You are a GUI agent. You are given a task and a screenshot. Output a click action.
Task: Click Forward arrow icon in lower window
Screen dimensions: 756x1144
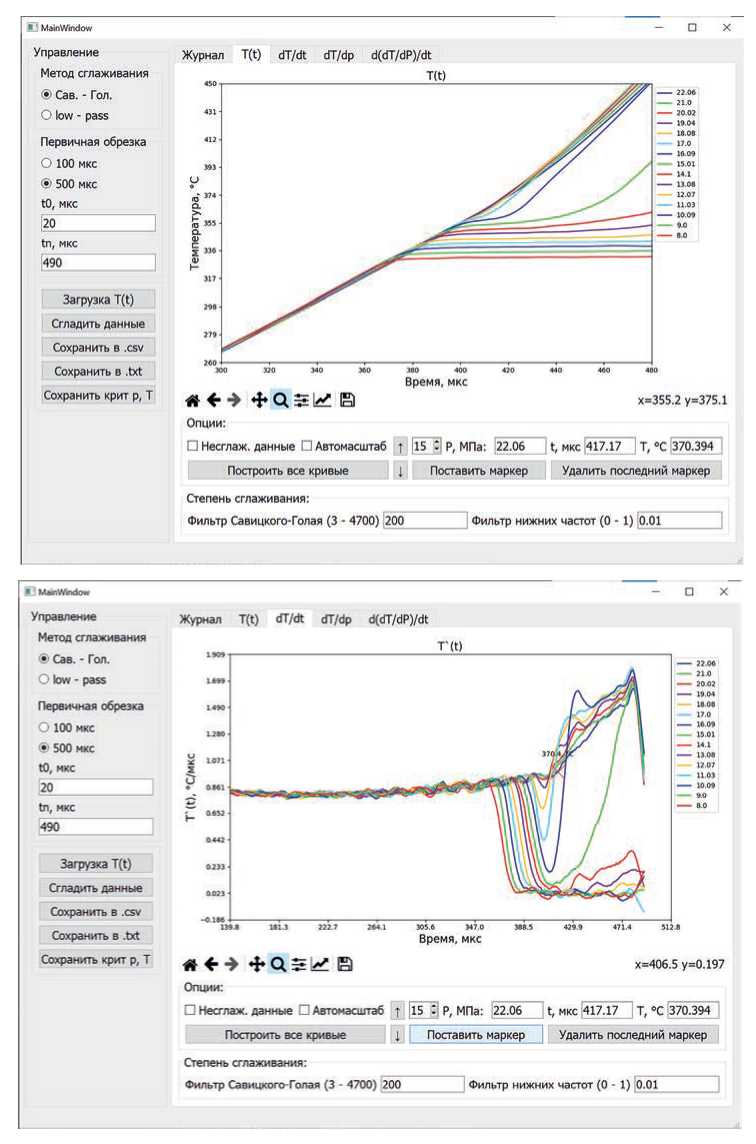[x=232, y=965]
